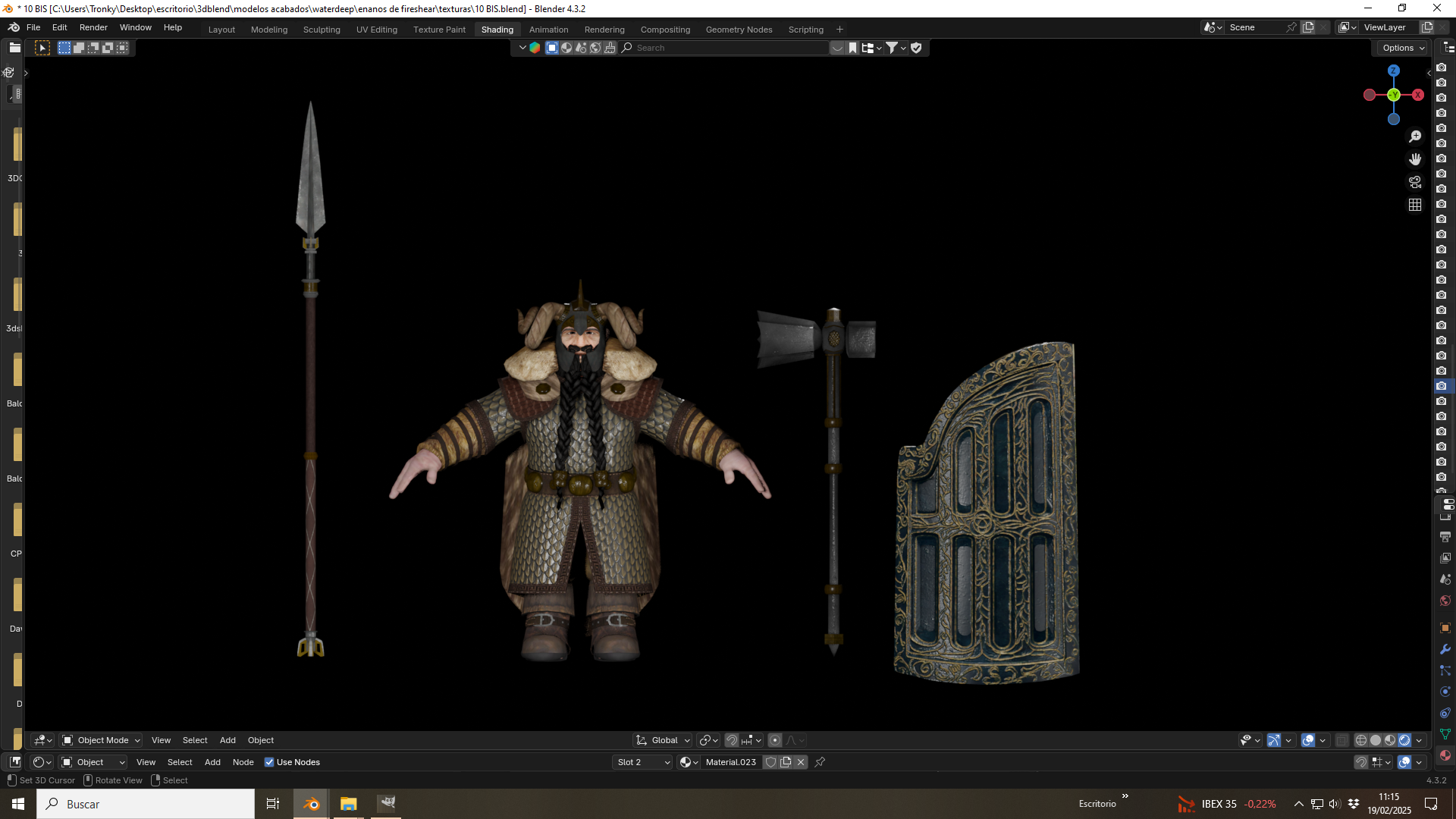Open the Material properties tab icon
Viewport: 1456px width, 819px height.
1445,755
